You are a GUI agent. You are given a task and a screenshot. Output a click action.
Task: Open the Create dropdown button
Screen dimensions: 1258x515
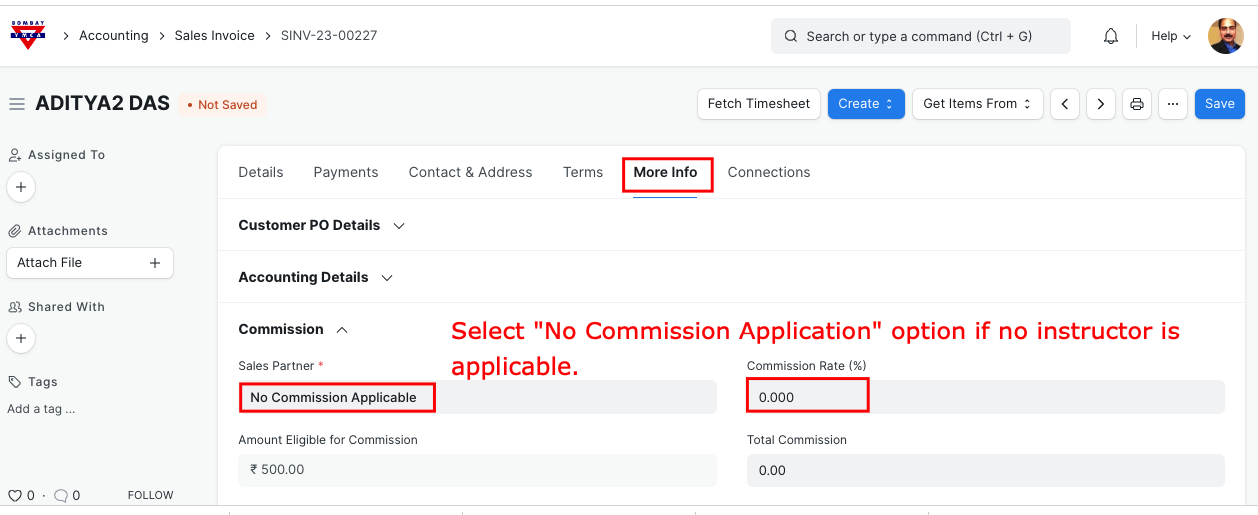[865, 104]
